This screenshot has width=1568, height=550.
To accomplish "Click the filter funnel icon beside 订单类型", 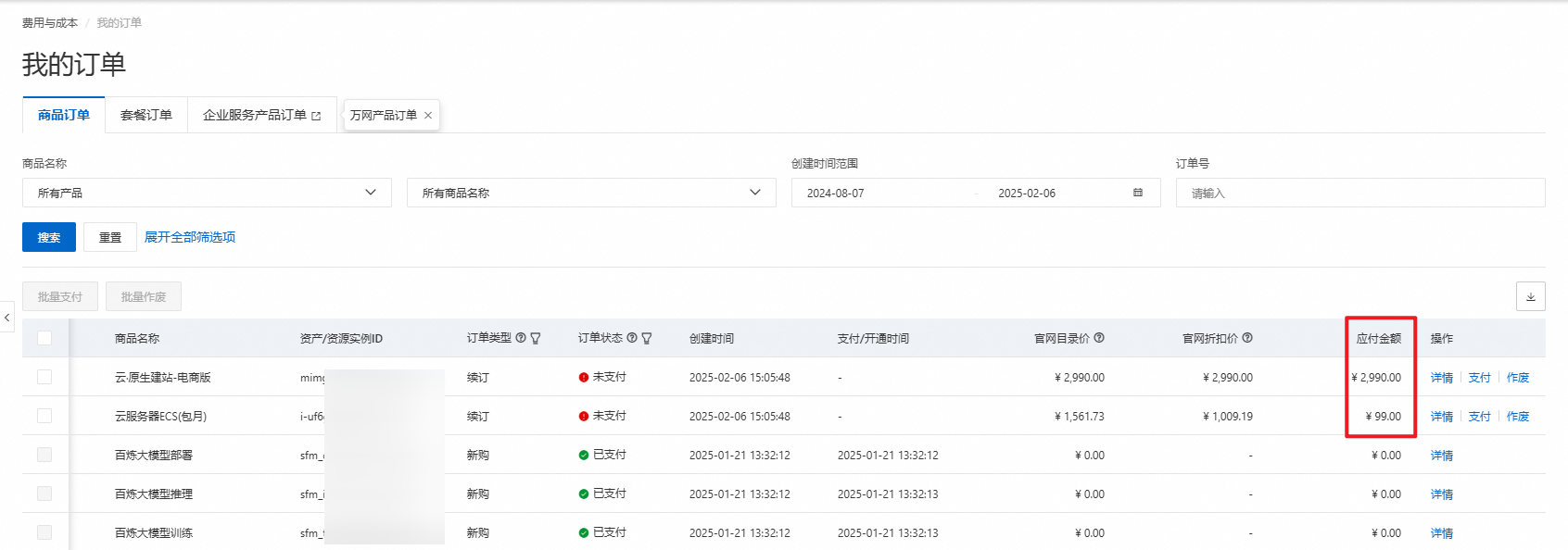I will 536,339.
